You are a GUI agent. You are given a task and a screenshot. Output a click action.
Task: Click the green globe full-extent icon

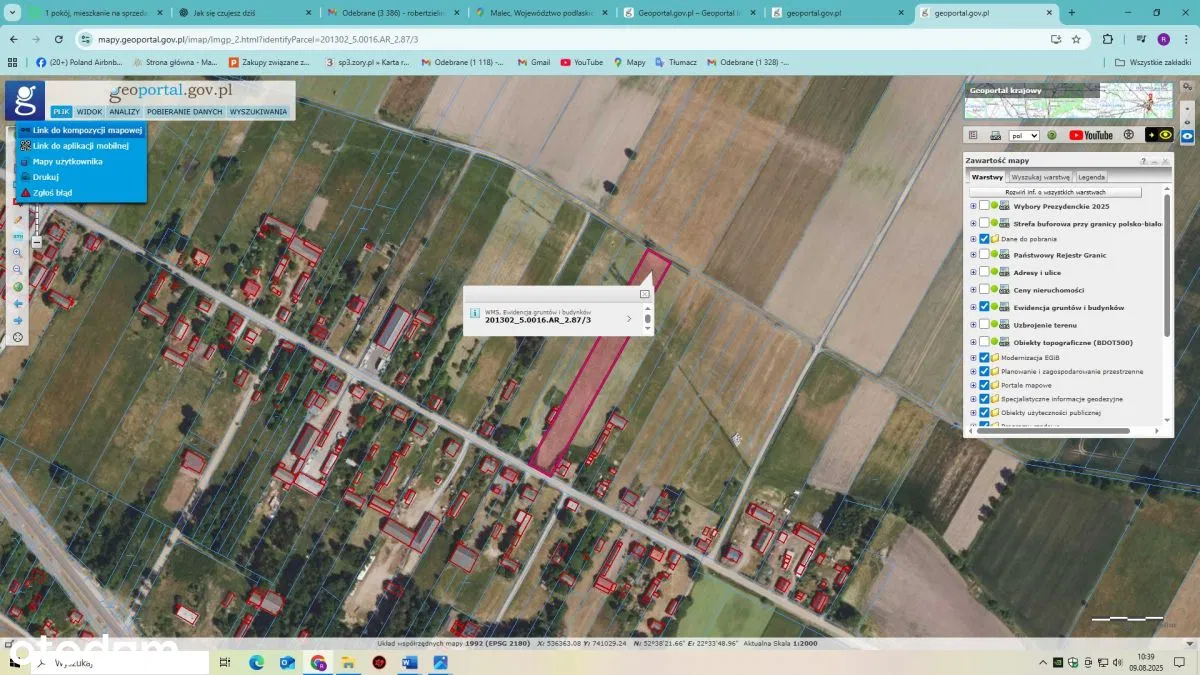[17, 287]
